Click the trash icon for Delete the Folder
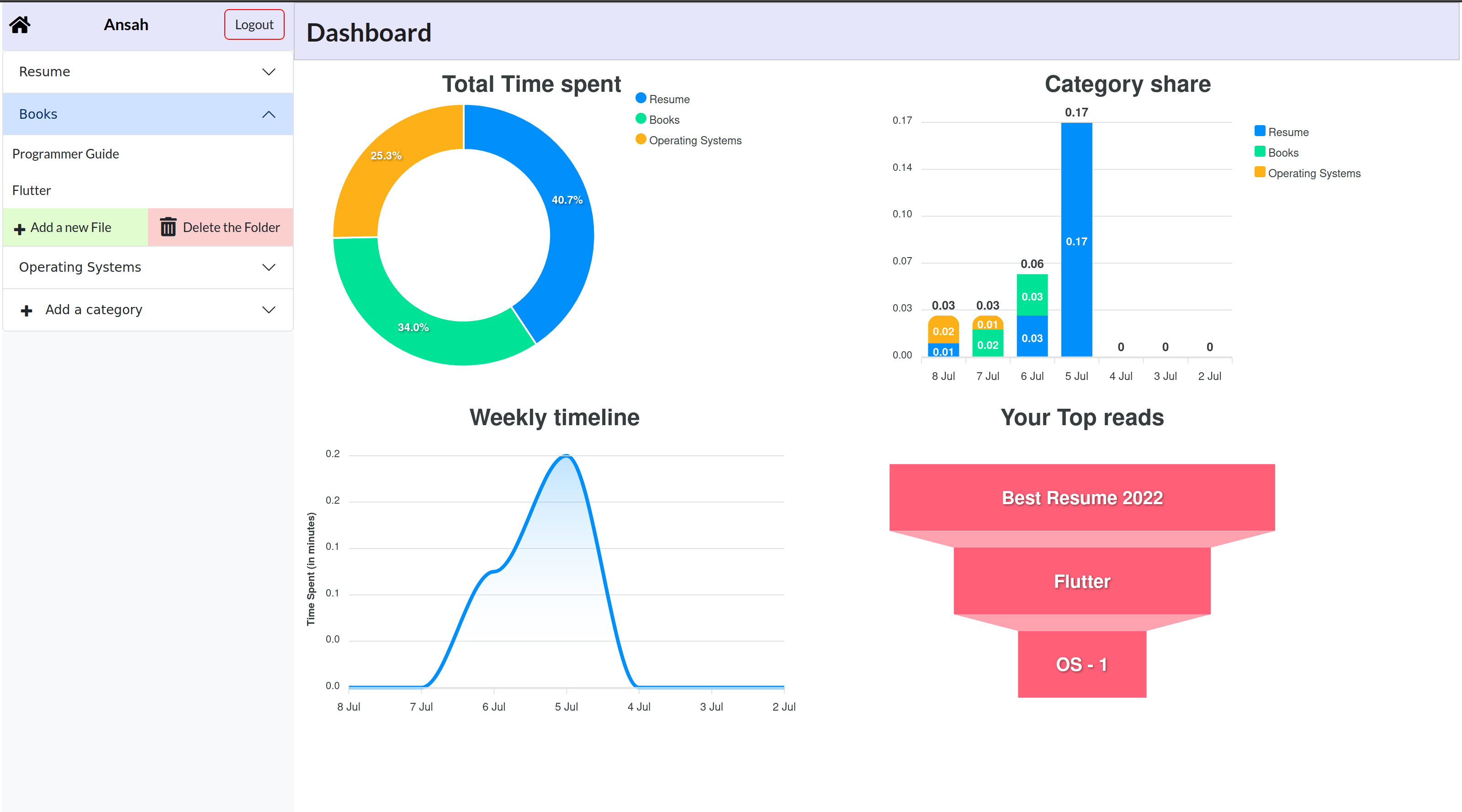The width and height of the screenshot is (1462, 812). pyautogui.click(x=168, y=227)
